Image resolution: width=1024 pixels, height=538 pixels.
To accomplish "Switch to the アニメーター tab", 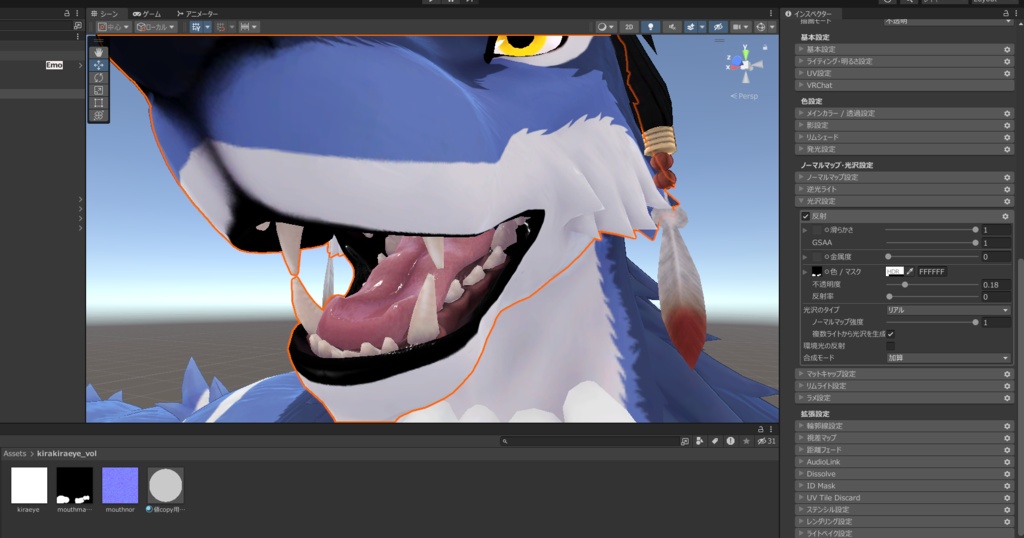I will tap(197, 14).
